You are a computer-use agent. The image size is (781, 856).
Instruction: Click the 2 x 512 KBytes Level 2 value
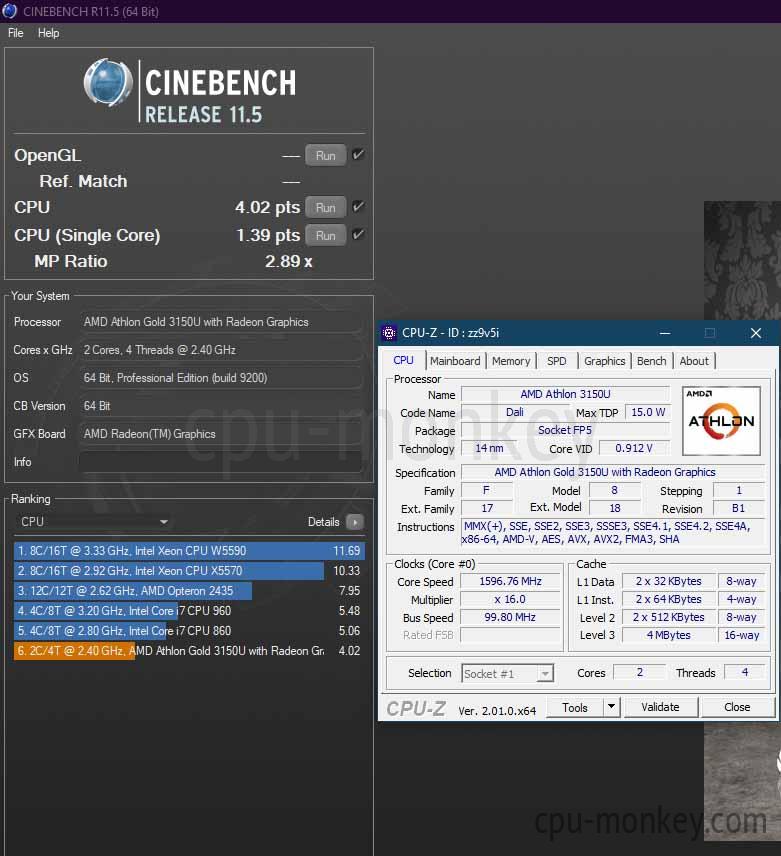pos(669,617)
